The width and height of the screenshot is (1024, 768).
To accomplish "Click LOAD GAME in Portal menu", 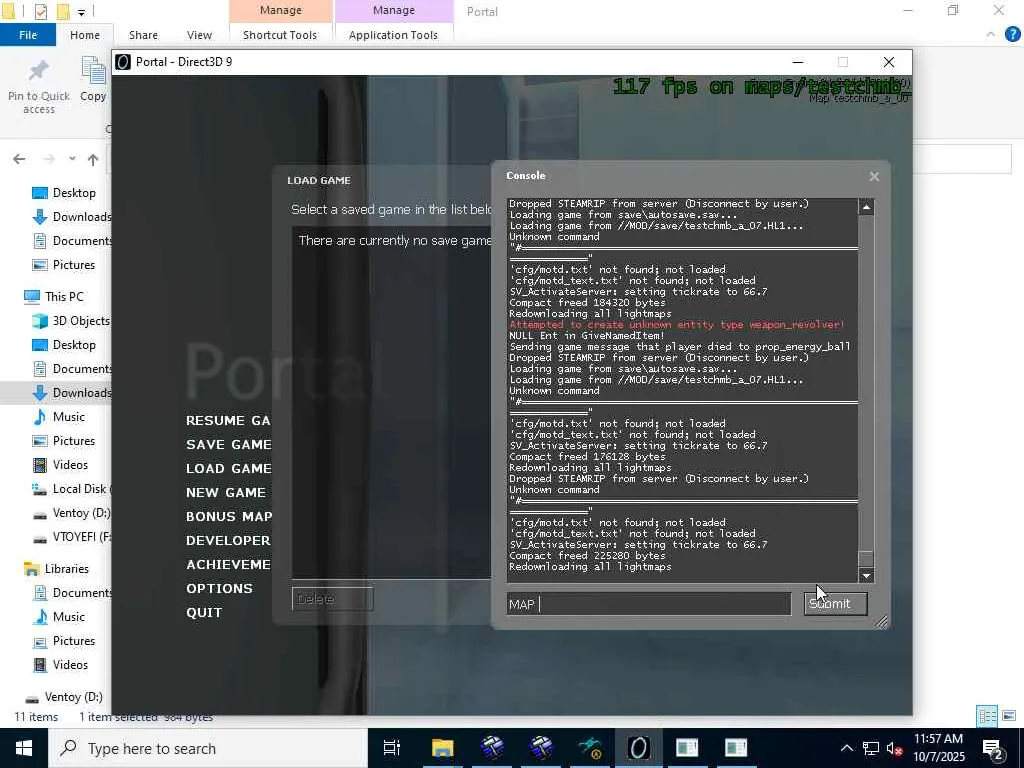I will click(229, 468).
